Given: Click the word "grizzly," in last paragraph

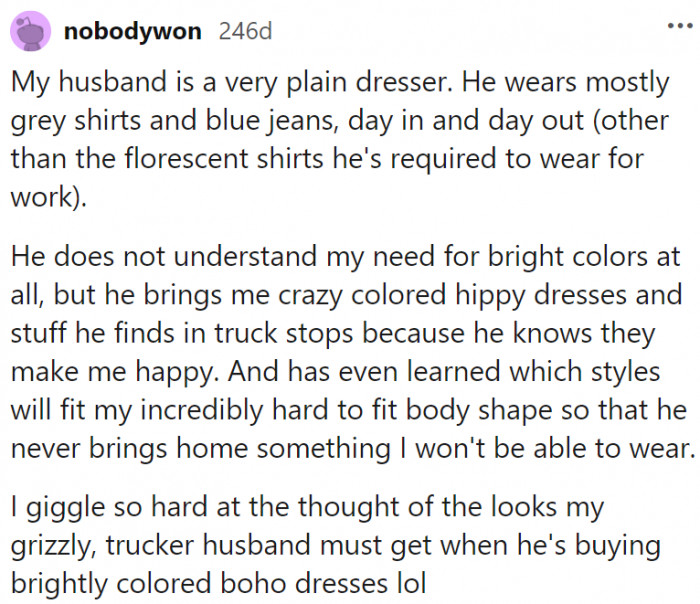Looking at the screenshot, I should point(54,548).
